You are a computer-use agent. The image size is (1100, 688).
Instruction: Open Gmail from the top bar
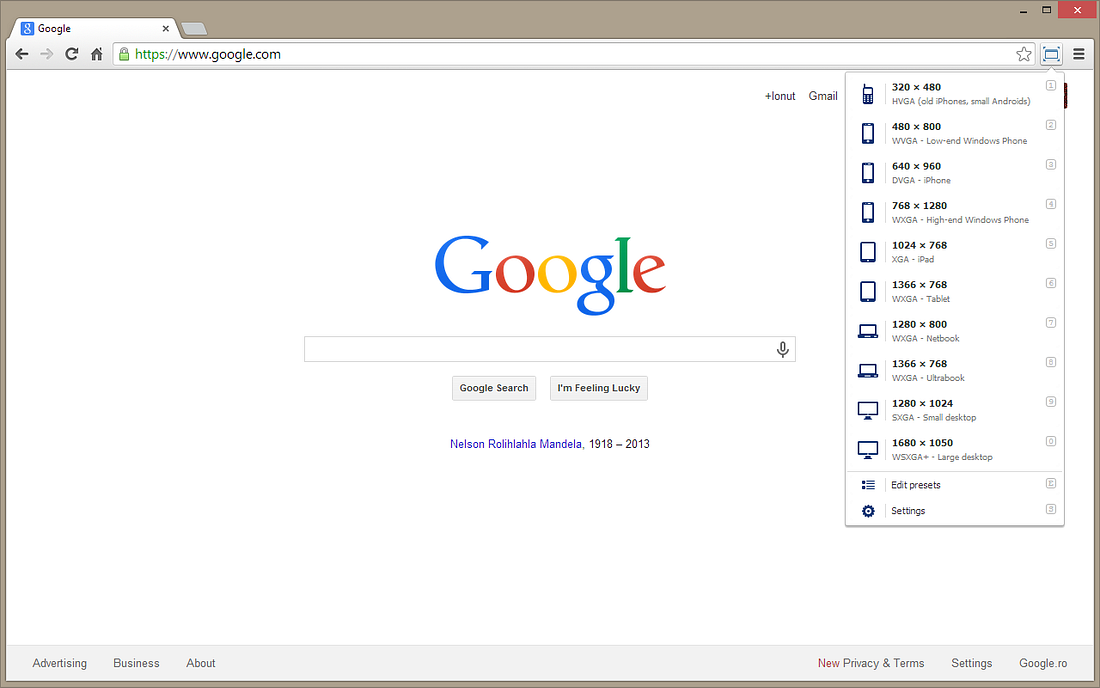click(x=822, y=95)
